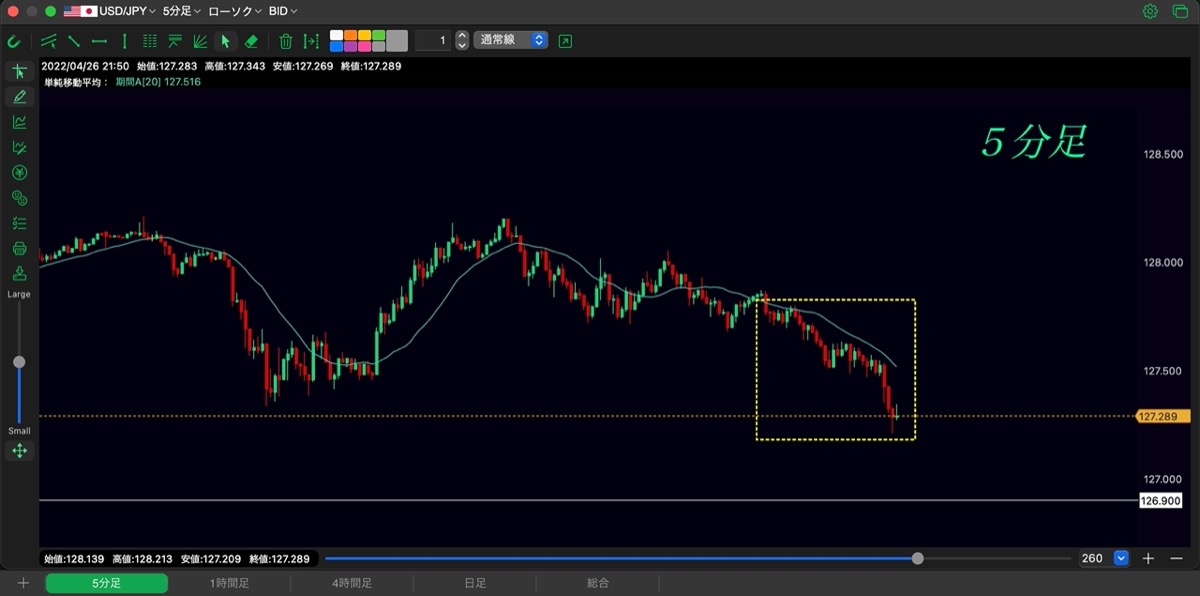Click the yen coin icon in sidebar

[19, 173]
